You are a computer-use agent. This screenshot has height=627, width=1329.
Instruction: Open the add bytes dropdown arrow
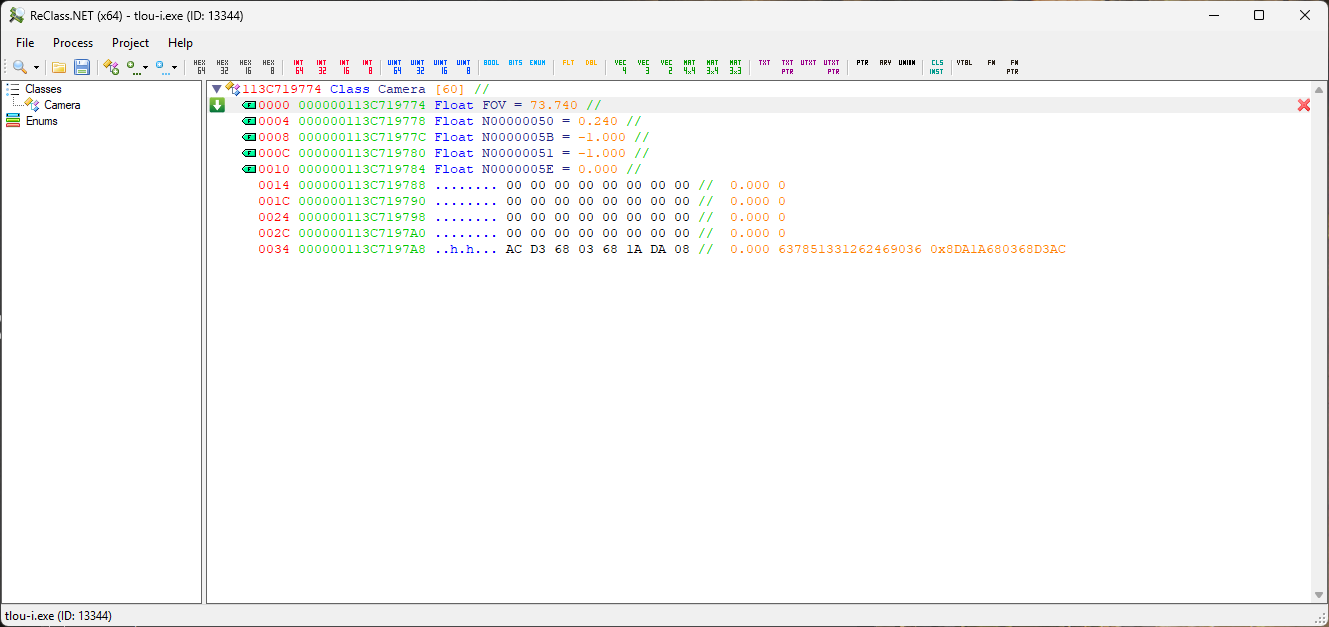pos(145,68)
